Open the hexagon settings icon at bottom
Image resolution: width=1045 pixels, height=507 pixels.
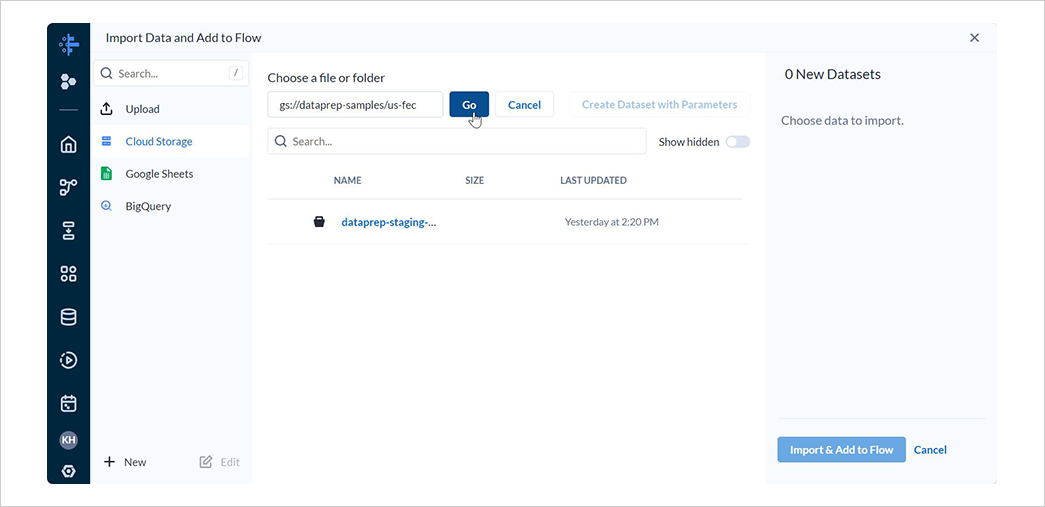(x=68, y=471)
